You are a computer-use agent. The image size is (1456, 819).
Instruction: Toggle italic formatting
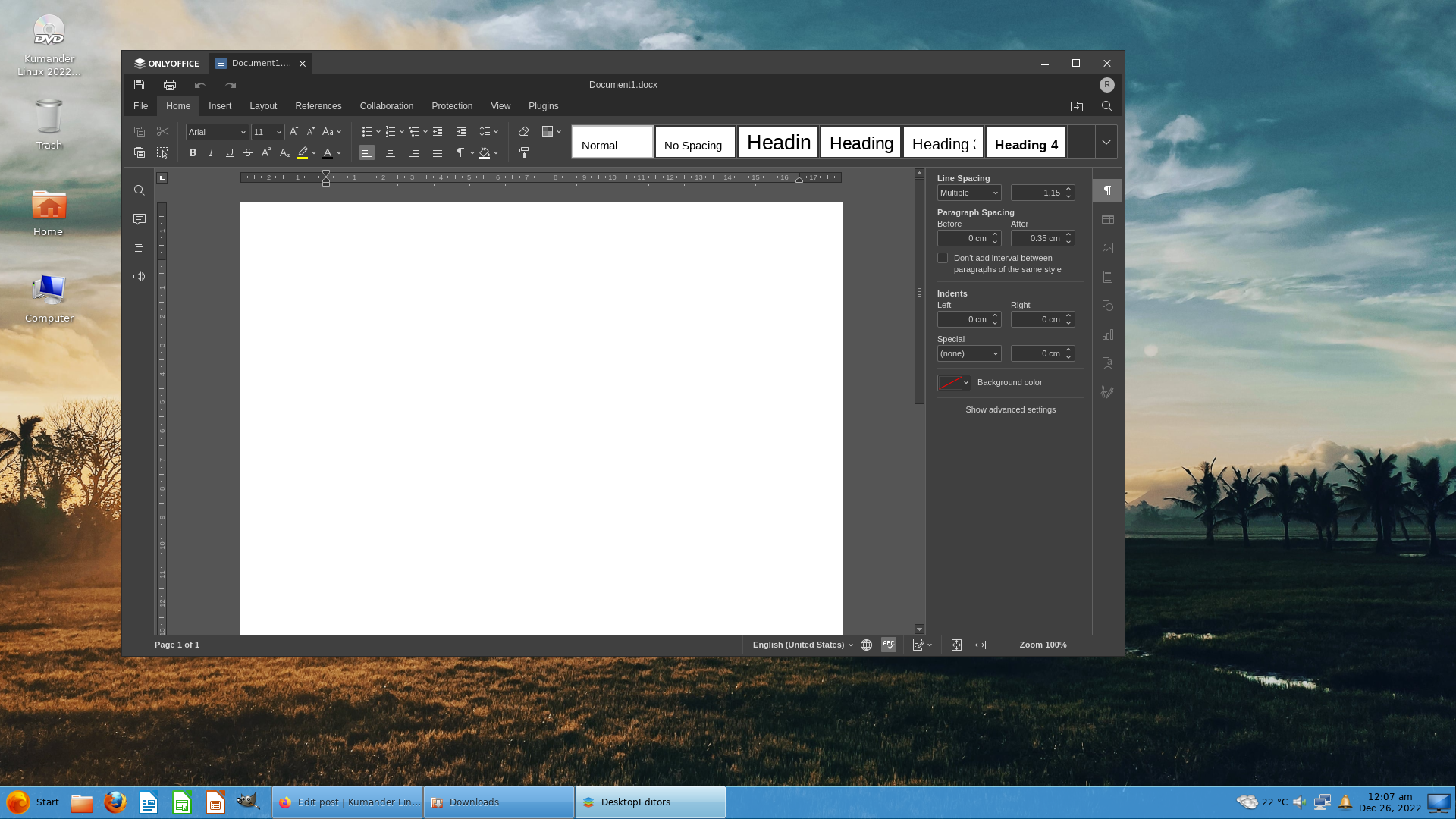211,152
